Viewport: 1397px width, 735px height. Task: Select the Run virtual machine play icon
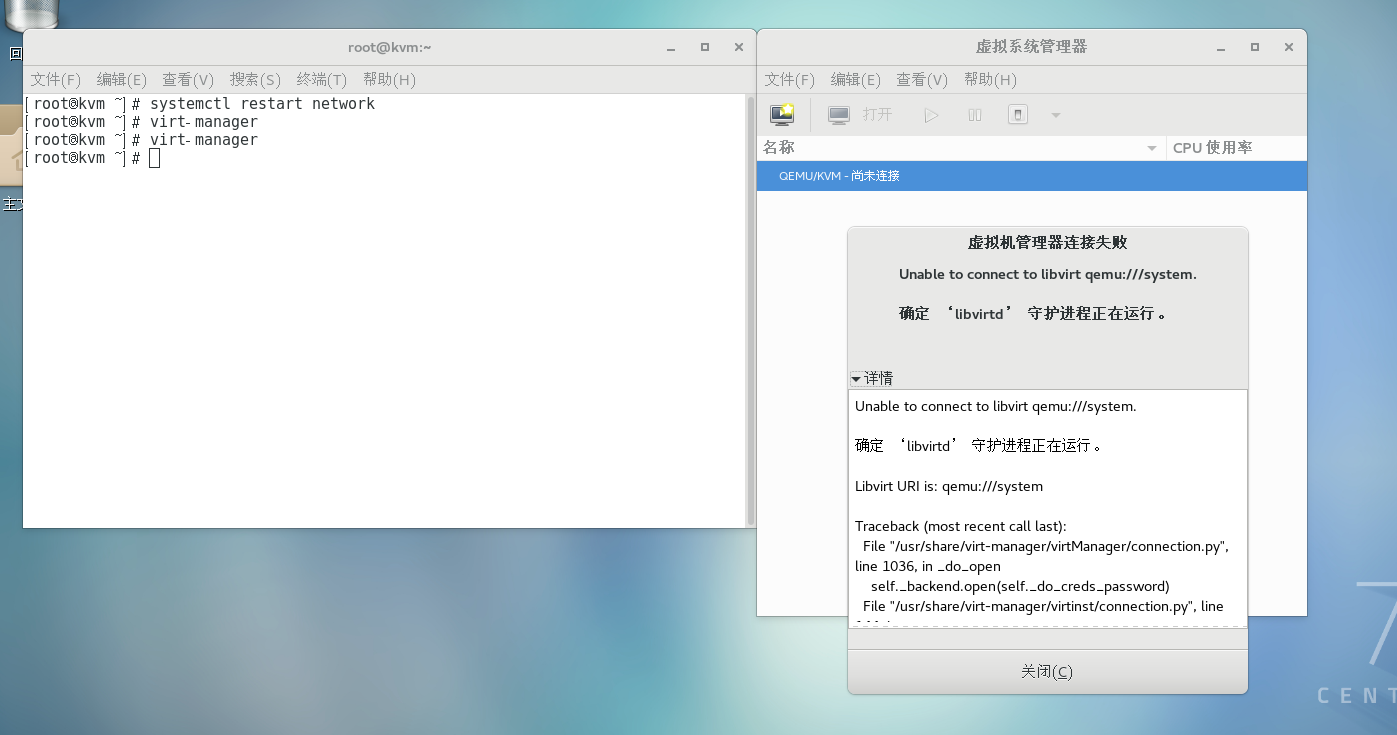(931, 114)
